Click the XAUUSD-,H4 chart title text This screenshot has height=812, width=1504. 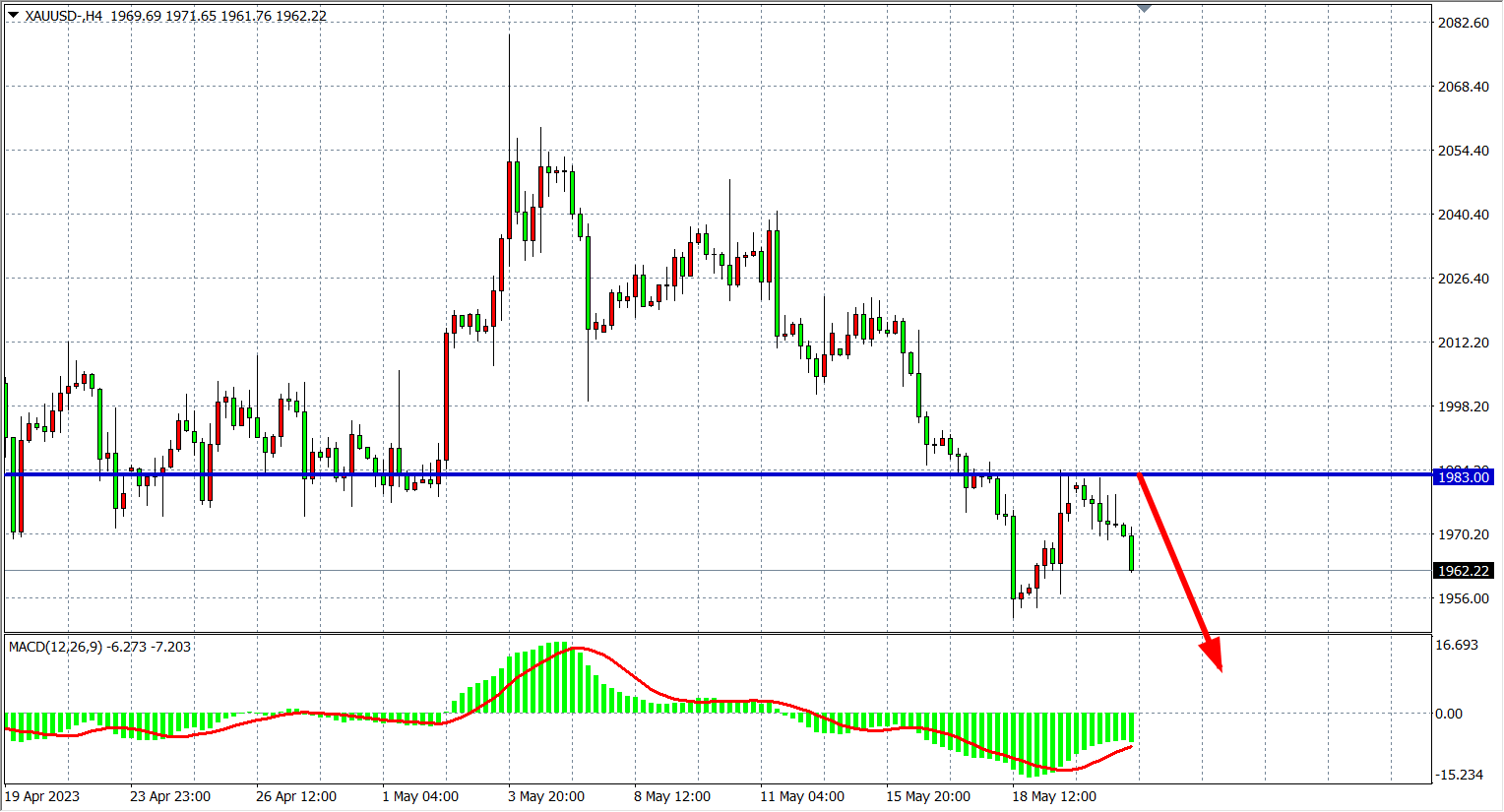[x=64, y=16]
